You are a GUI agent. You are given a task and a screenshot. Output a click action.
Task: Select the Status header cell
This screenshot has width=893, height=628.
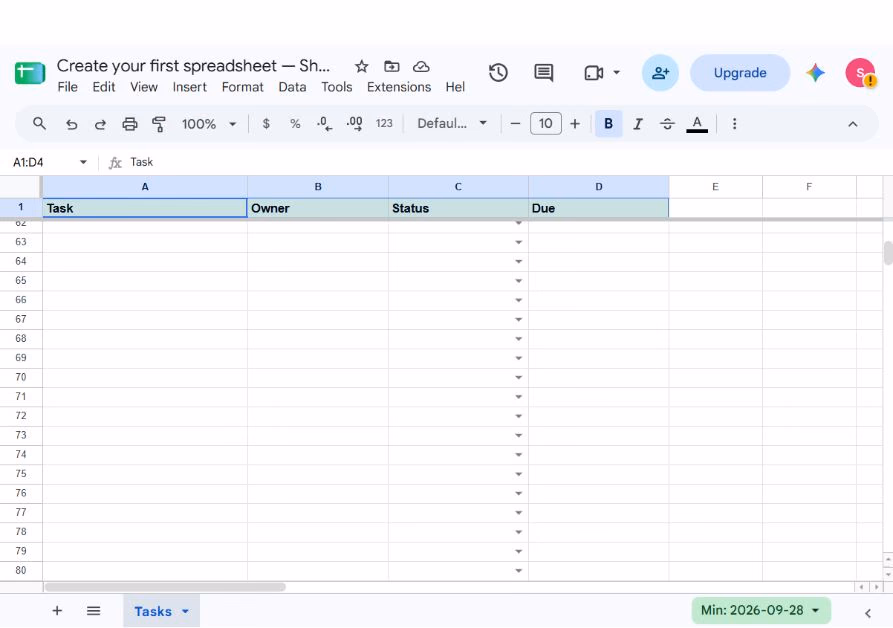click(458, 208)
